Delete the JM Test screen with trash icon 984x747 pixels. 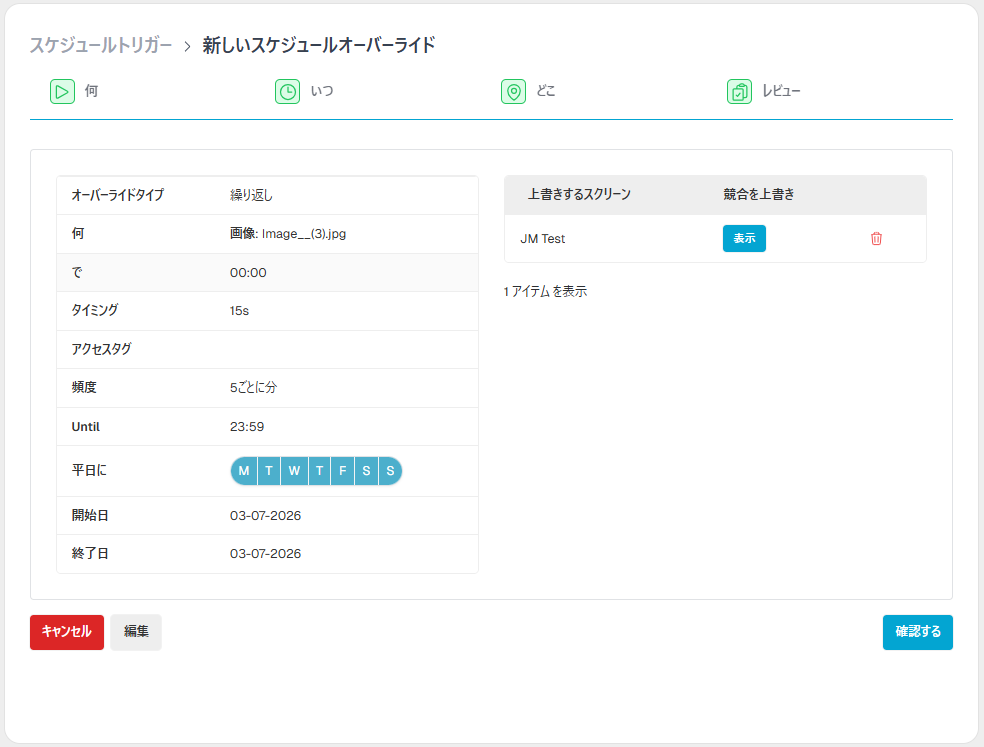point(876,239)
